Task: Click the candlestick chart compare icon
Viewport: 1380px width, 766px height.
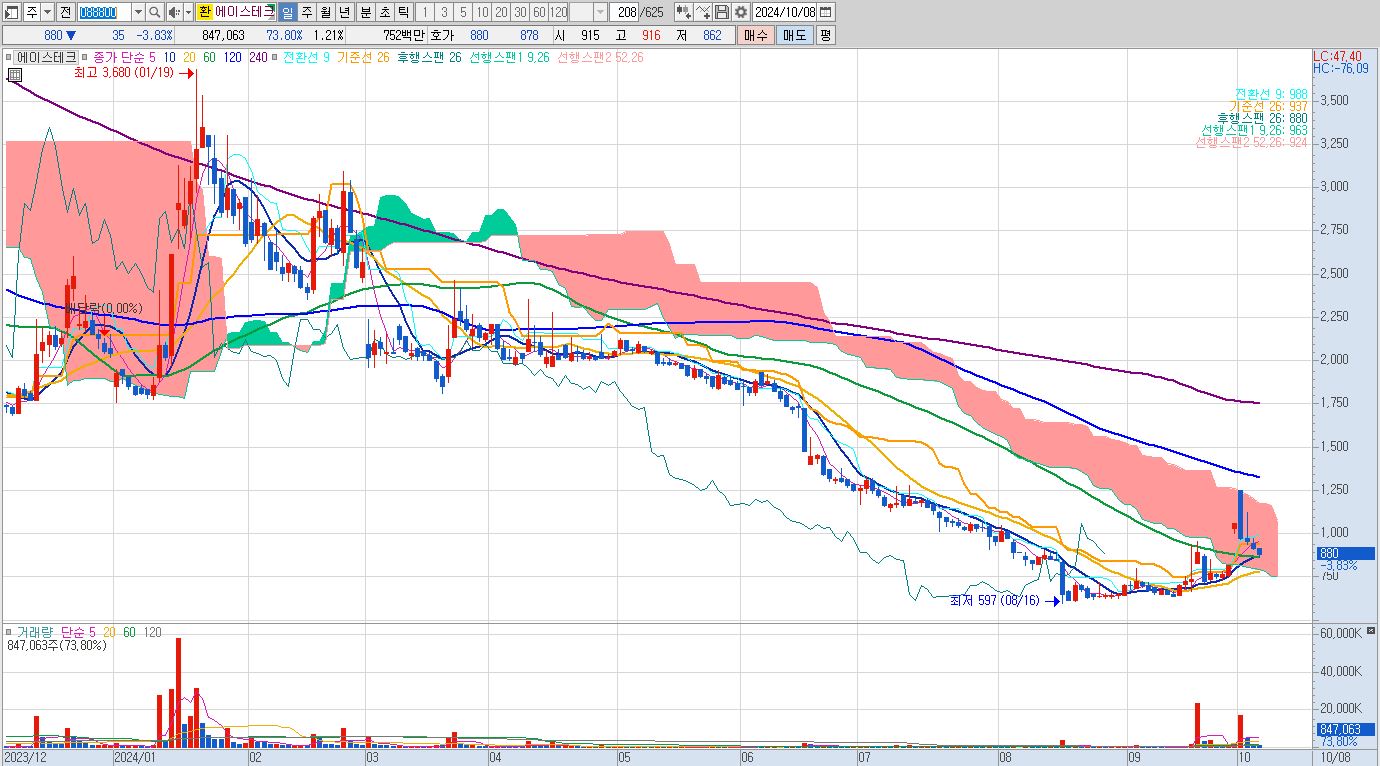Action: pos(684,12)
